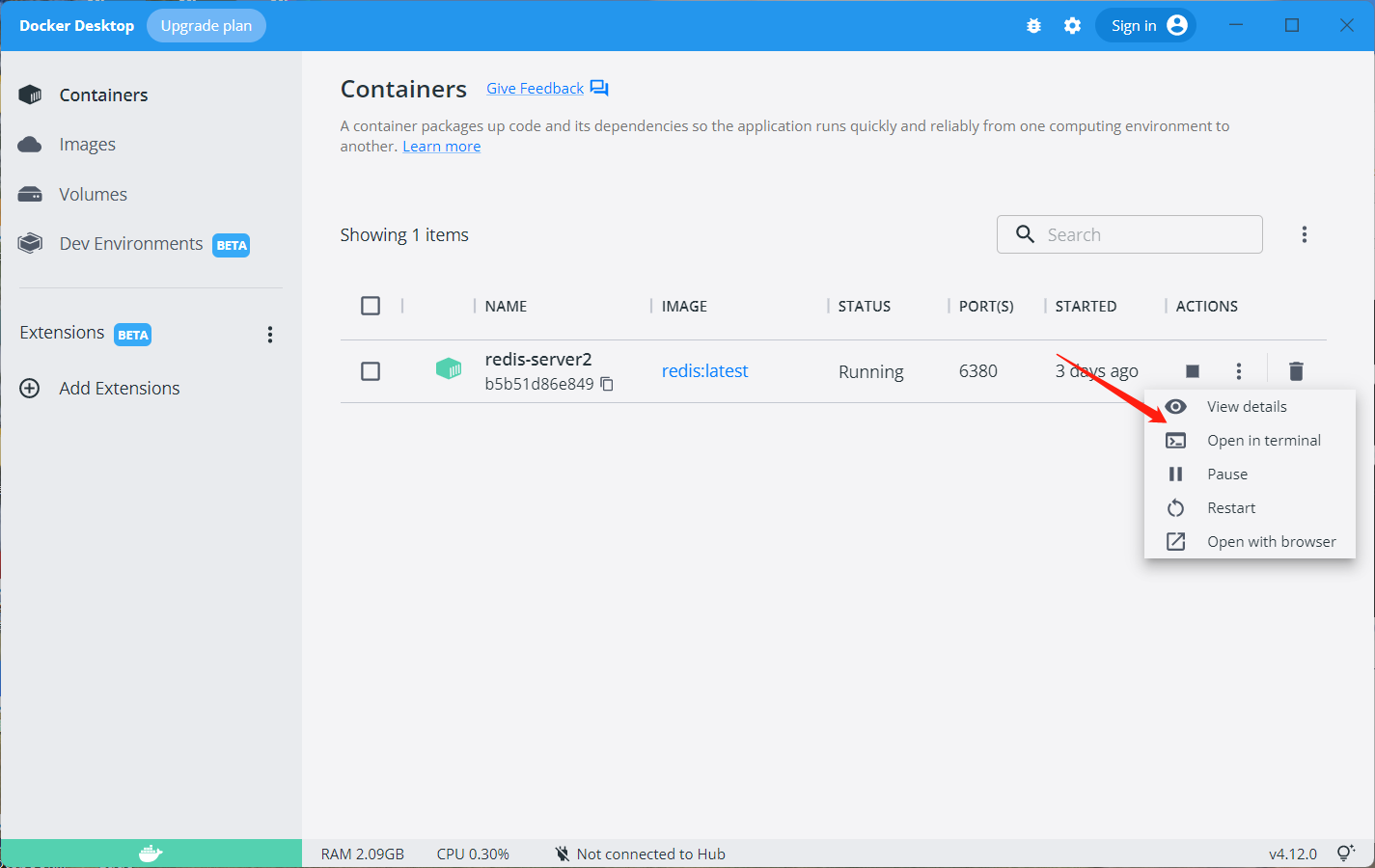The height and width of the screenshot is (868, 1375).
Task: Click the v4.12.0 version label
Action: (x=1293, y=854)
